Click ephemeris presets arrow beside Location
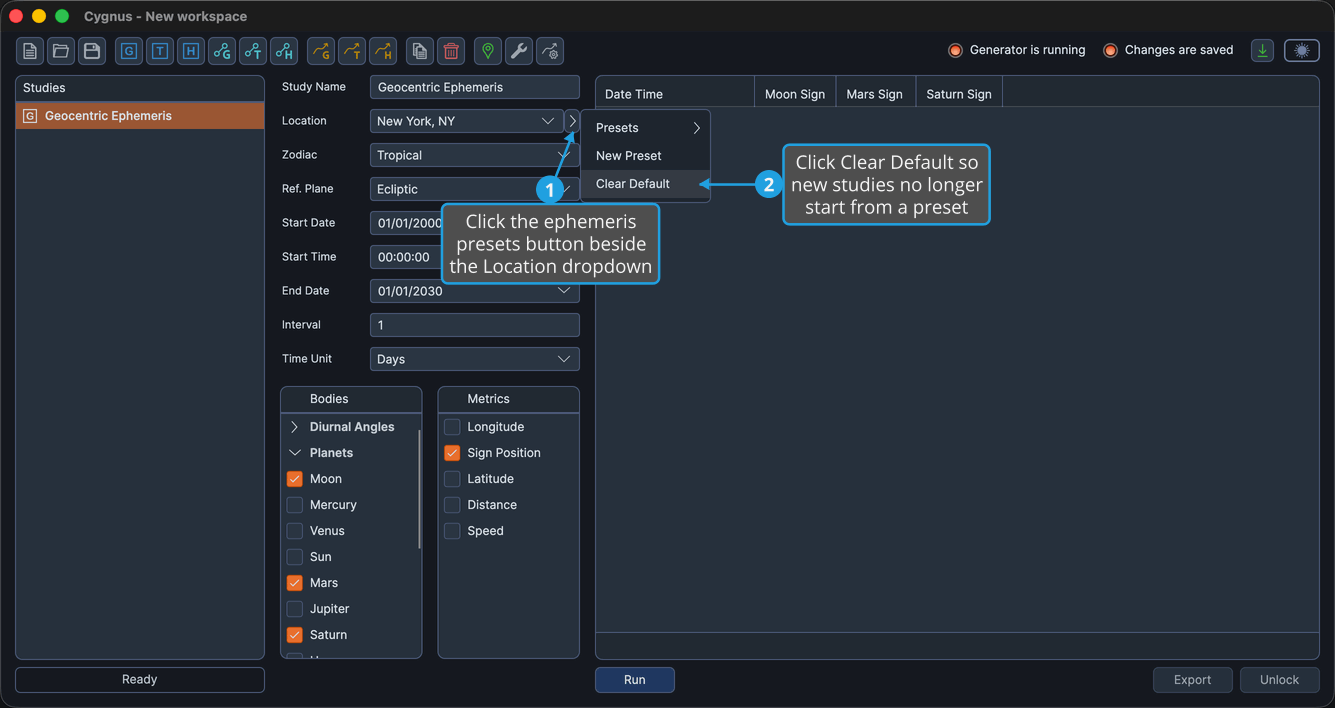 (572, 121)
